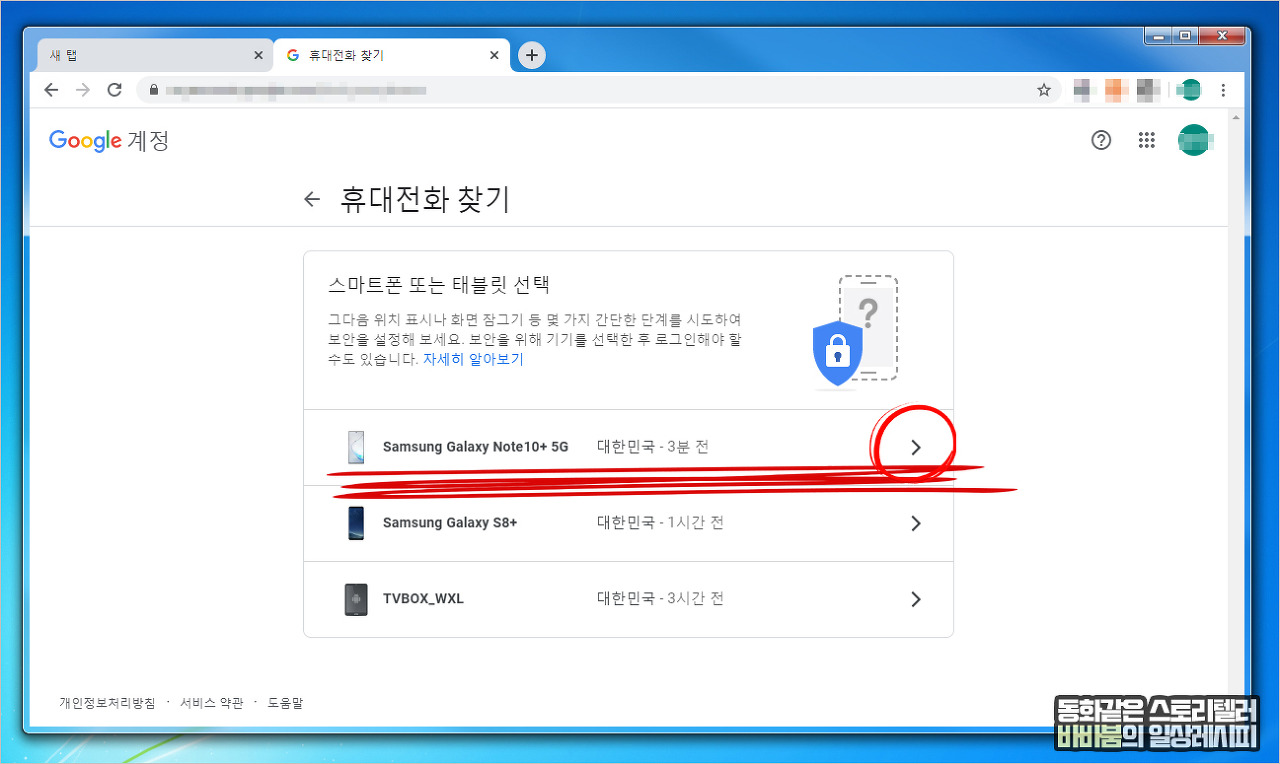This screenshot has width=1280, height=764.
Task: Go back with browser back arrow
Action: tap(51, 90)
